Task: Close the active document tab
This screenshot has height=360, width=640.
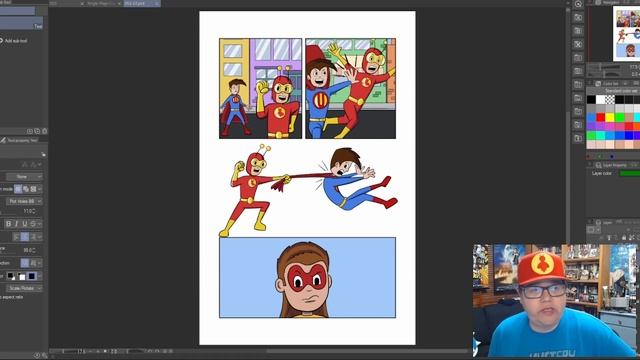Action: tap(156, 4)
